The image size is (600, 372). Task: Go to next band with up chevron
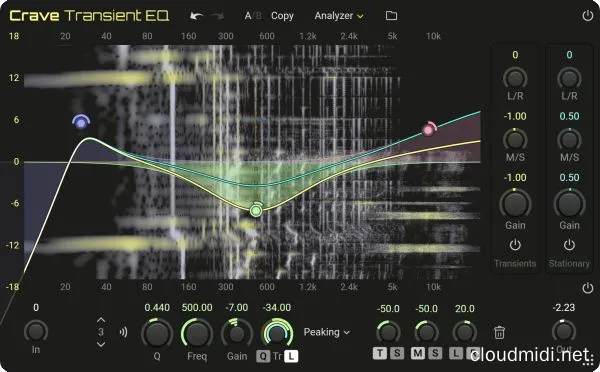[101, 320]
